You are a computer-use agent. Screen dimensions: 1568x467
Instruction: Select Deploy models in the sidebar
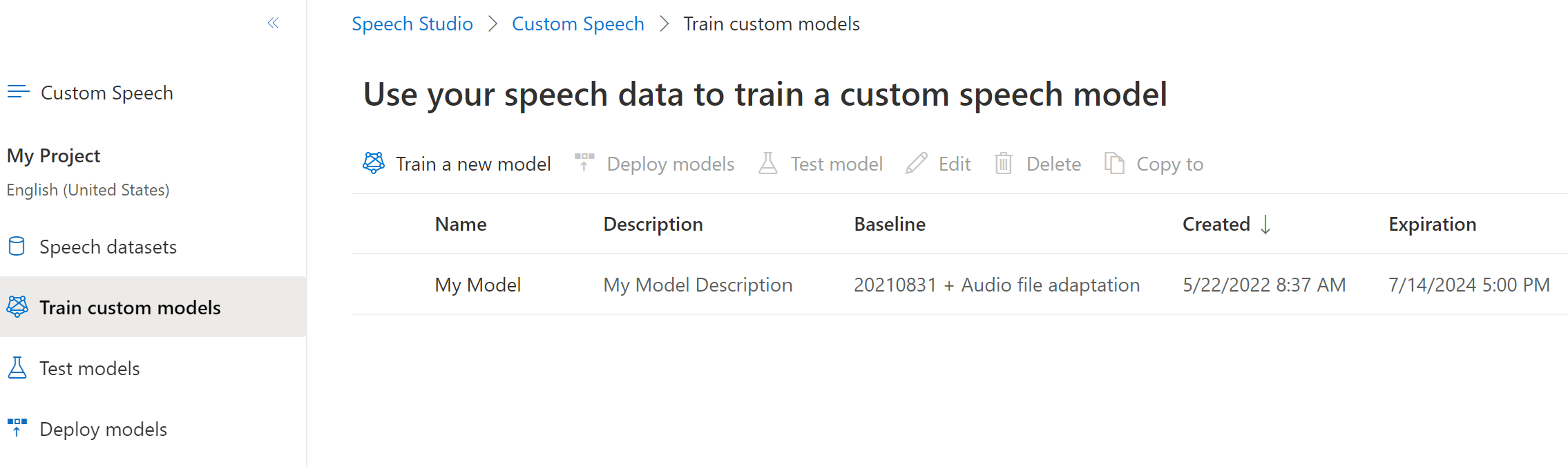[x=104, y=429]
